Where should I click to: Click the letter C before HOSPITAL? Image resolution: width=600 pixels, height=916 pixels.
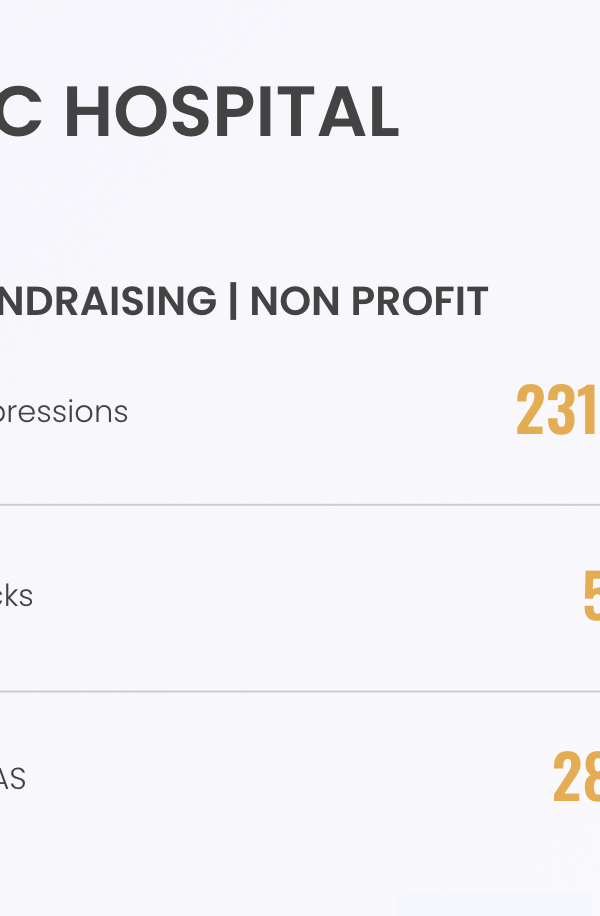[x=22, y=113]
